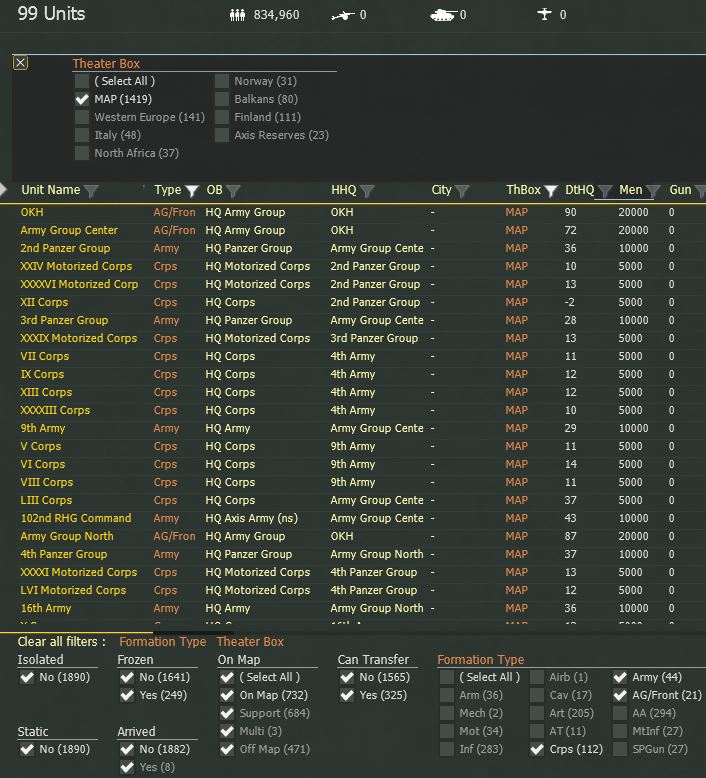Click the guns icon in header
This screenshot has height=778, width=706.
tap(343, 16)
